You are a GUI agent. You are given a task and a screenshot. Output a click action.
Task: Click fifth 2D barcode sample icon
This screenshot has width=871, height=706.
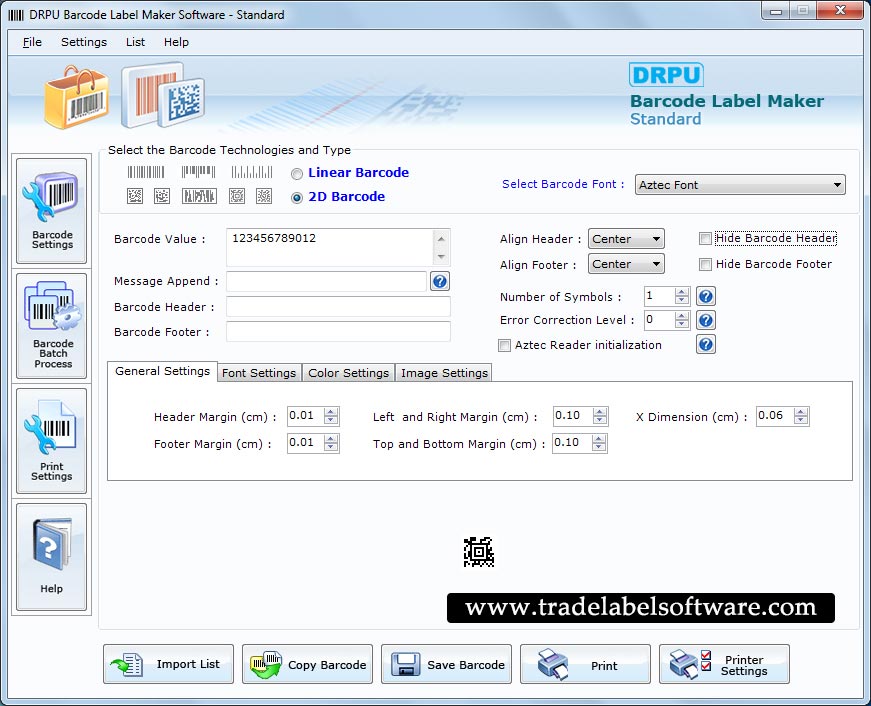264,196
